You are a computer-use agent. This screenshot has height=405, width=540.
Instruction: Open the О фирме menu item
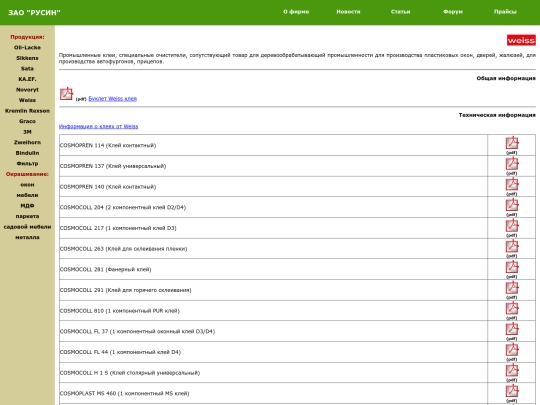[x=296, y=12]
